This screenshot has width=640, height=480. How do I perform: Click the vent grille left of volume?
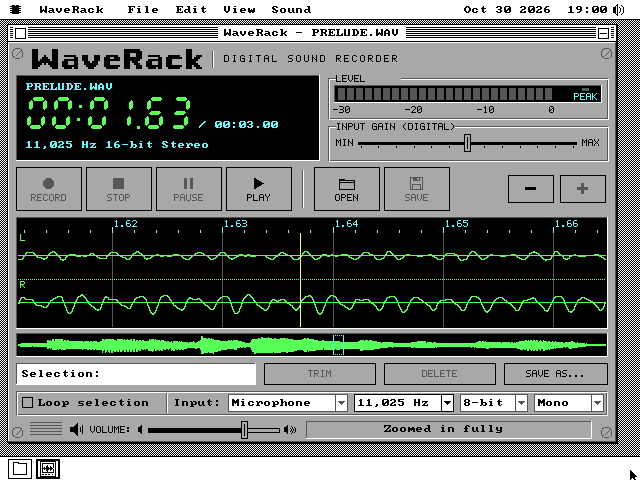click(46, 429)
